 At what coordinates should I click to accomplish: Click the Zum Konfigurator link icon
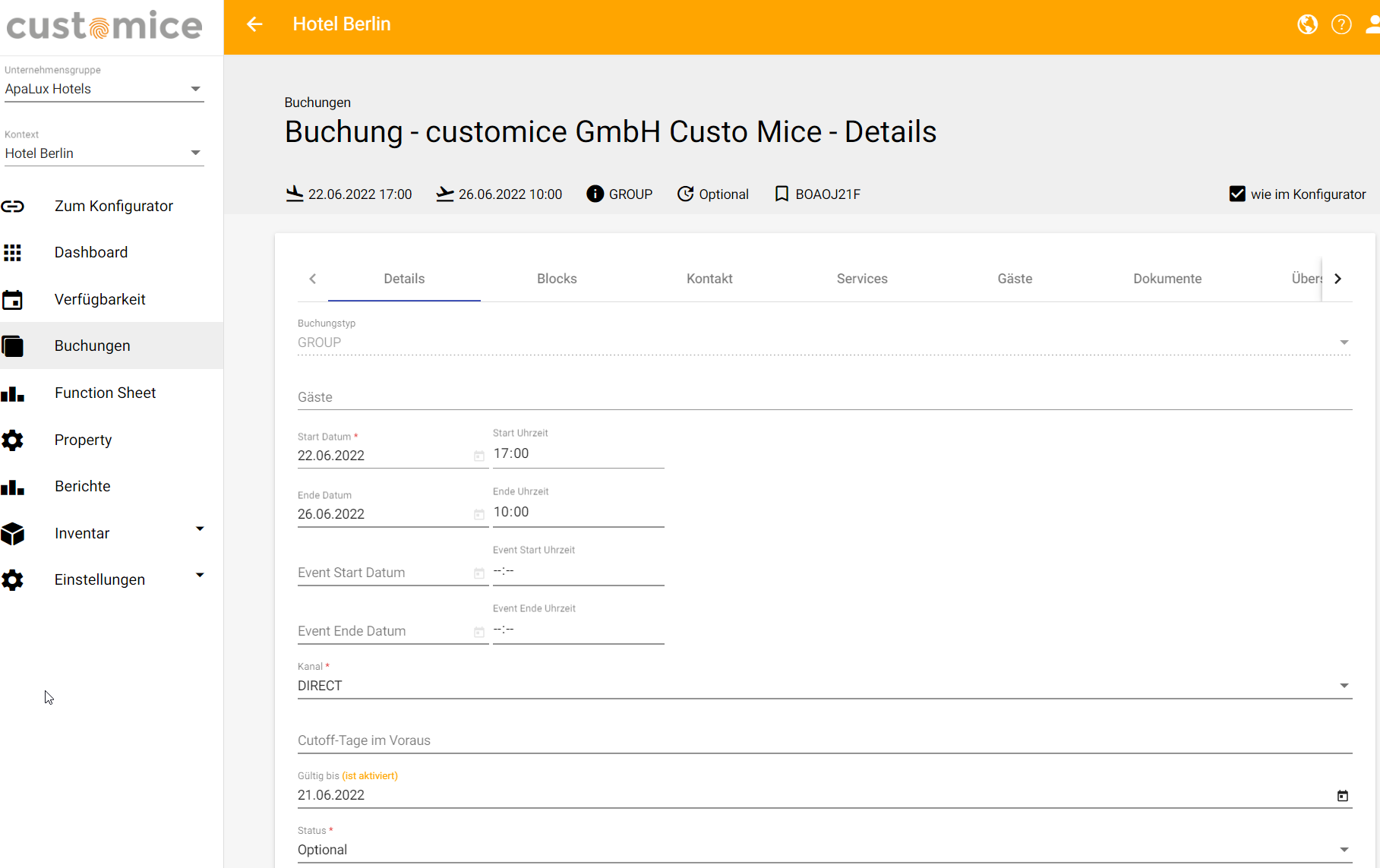[x=13, y=207]
